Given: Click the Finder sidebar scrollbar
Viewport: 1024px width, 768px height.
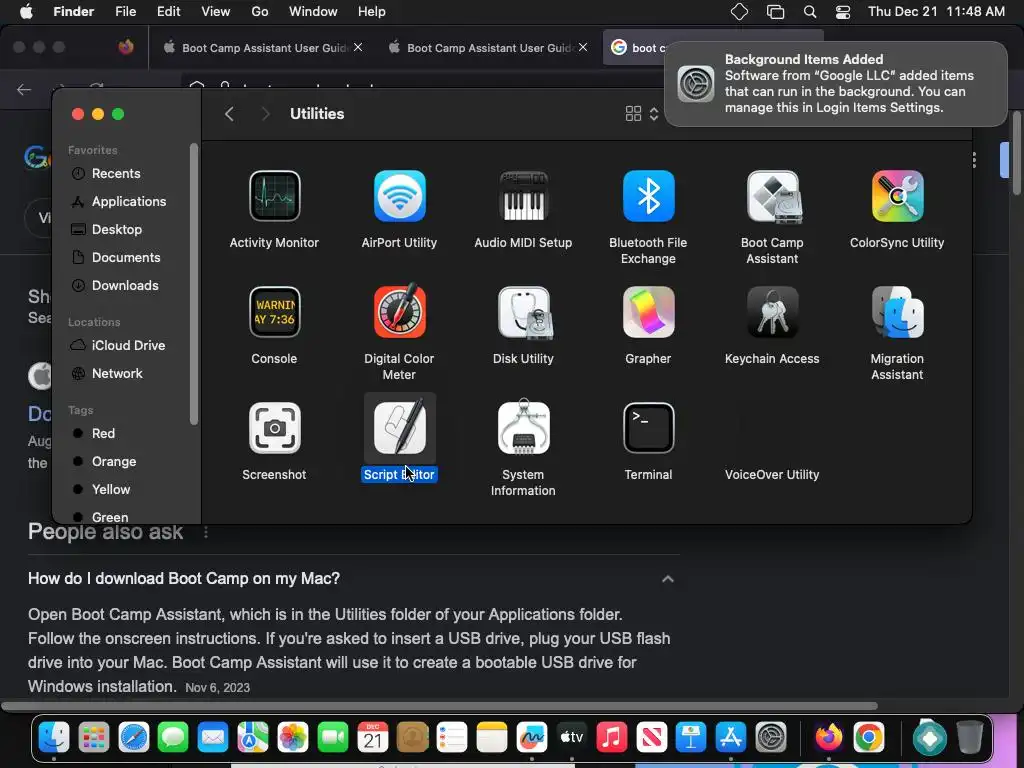Looking at the screenshot, I should (x=193, y=284).
